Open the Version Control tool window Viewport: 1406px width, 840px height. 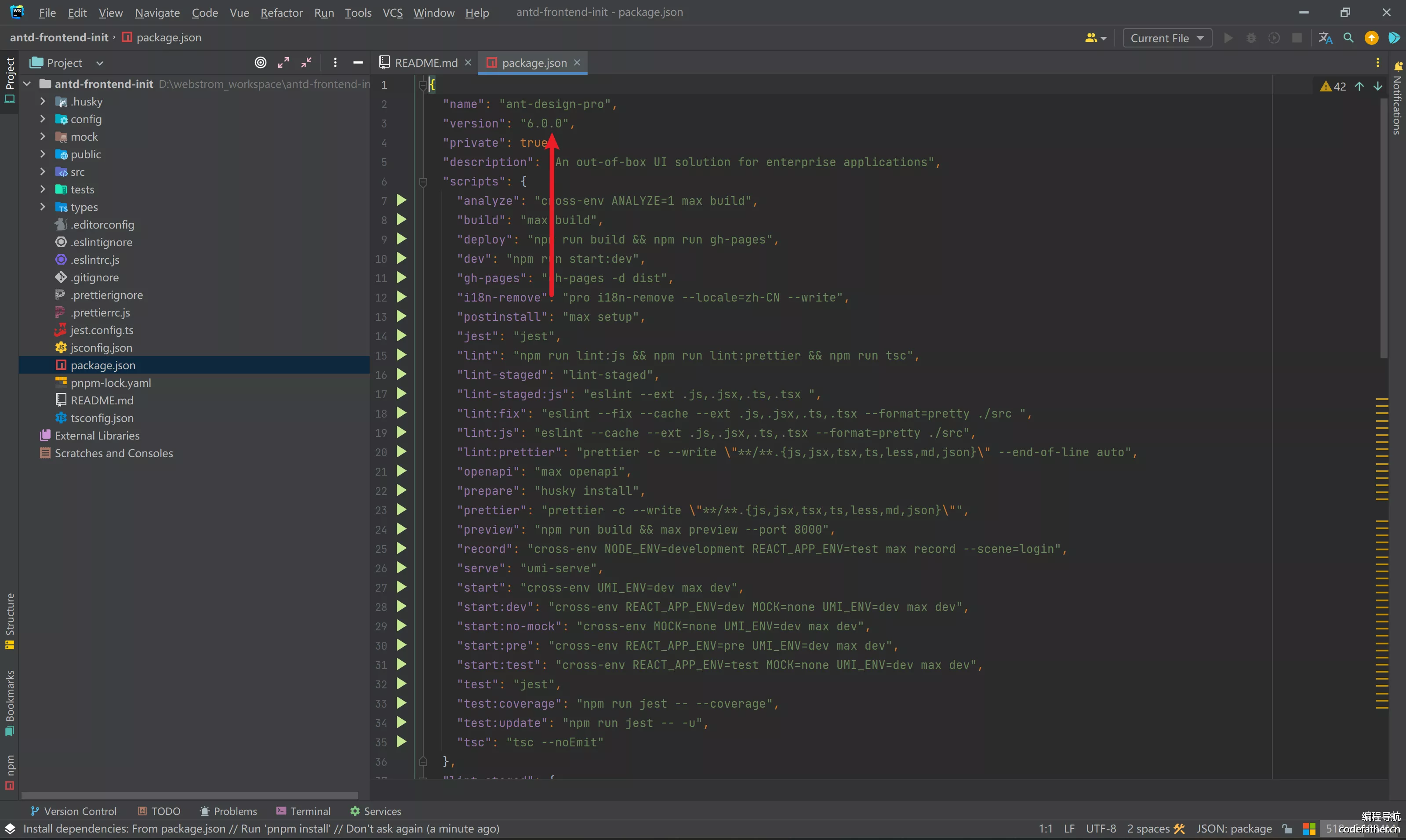73,811
